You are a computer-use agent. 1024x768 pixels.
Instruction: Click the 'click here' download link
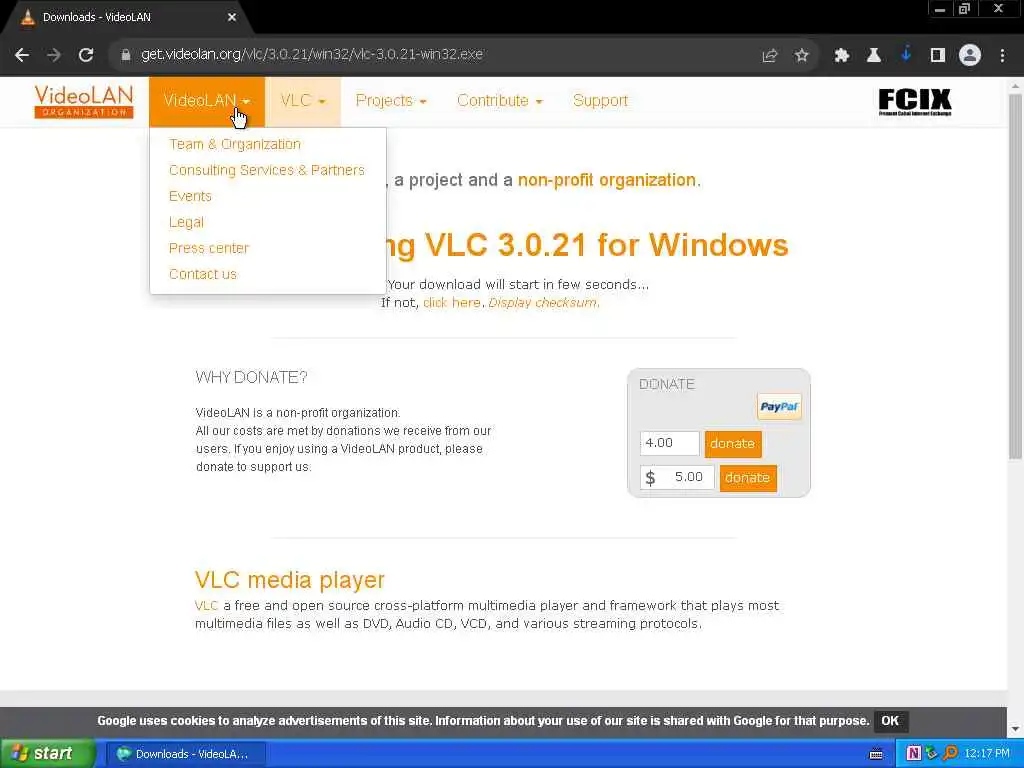point(451,303)
